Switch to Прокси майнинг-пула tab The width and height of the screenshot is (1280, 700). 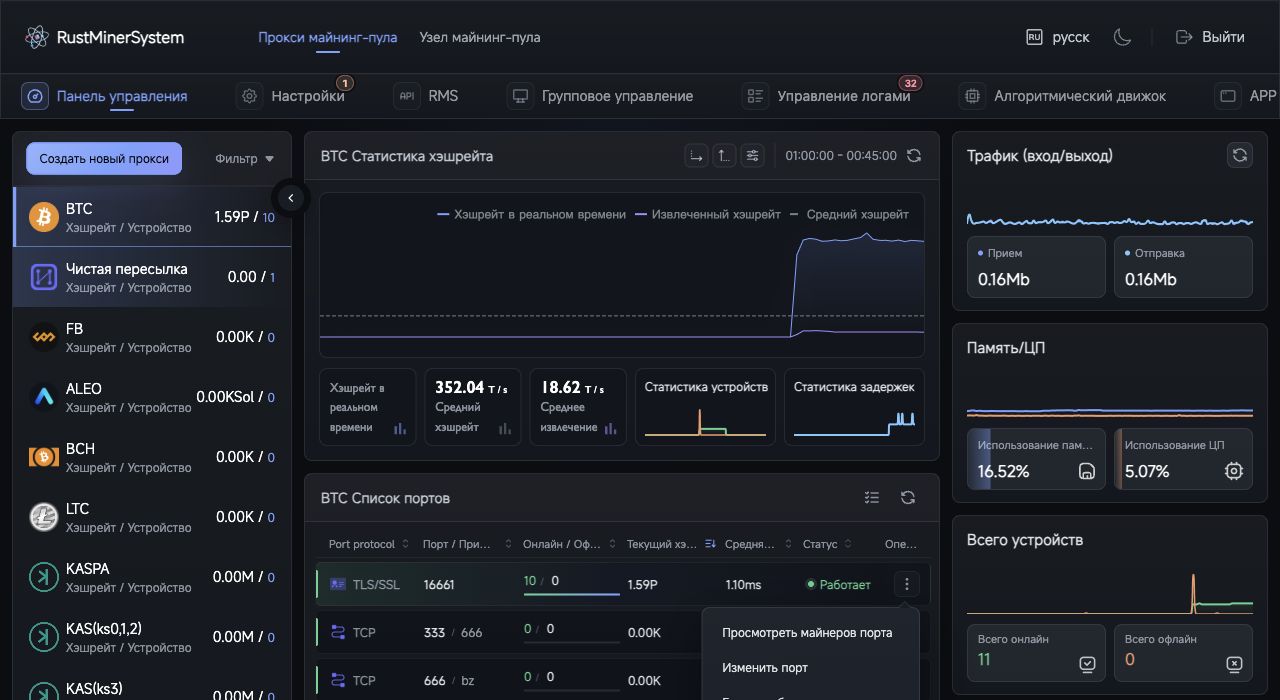pos(327,37)
